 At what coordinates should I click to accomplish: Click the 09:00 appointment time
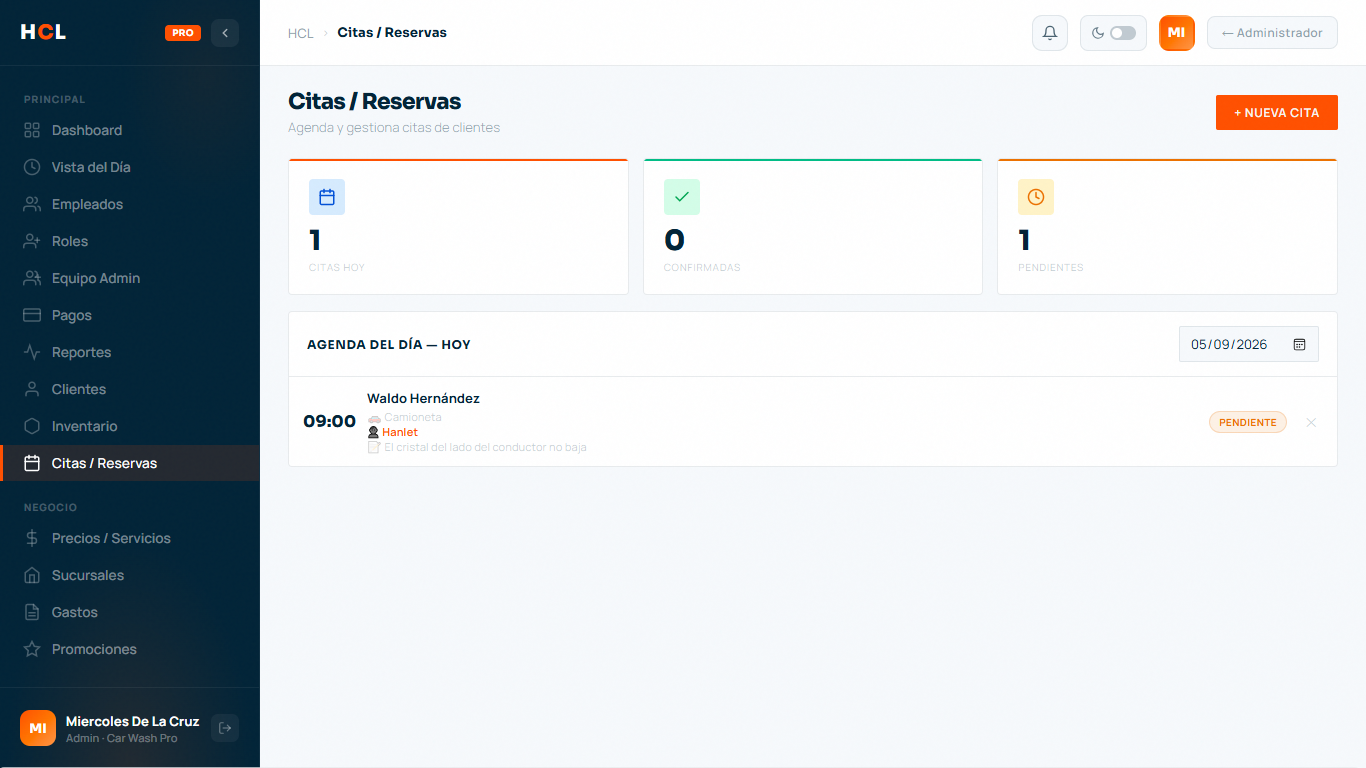(x=330, y=421)
